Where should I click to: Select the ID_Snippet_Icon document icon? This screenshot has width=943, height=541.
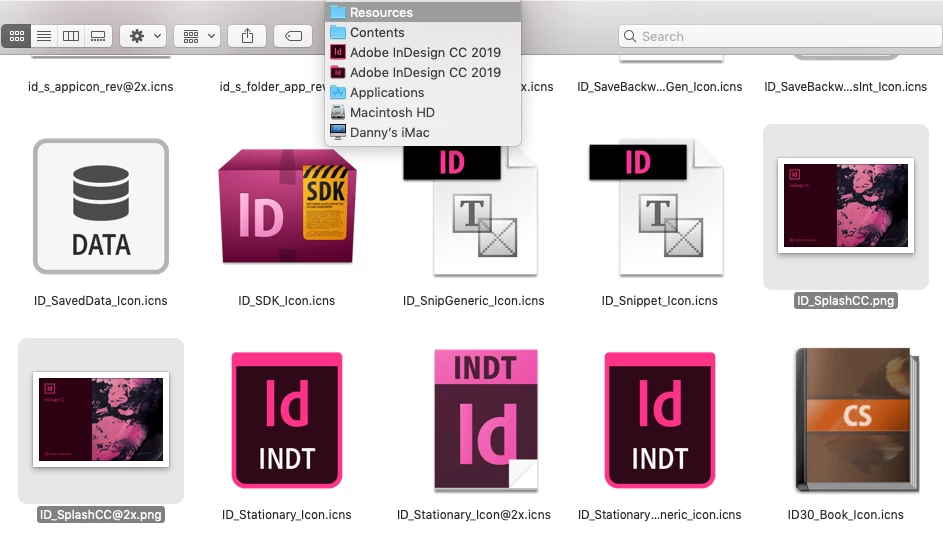[x=659, y=209]
